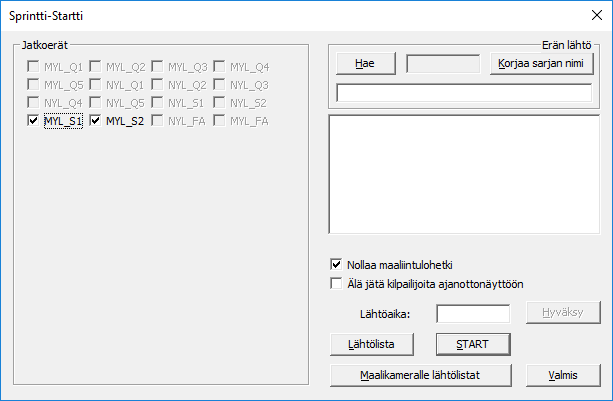Focus the wide text field below Hae
Image resolution: width=613 pixels, height=401 pixels.
click(464, 94)
